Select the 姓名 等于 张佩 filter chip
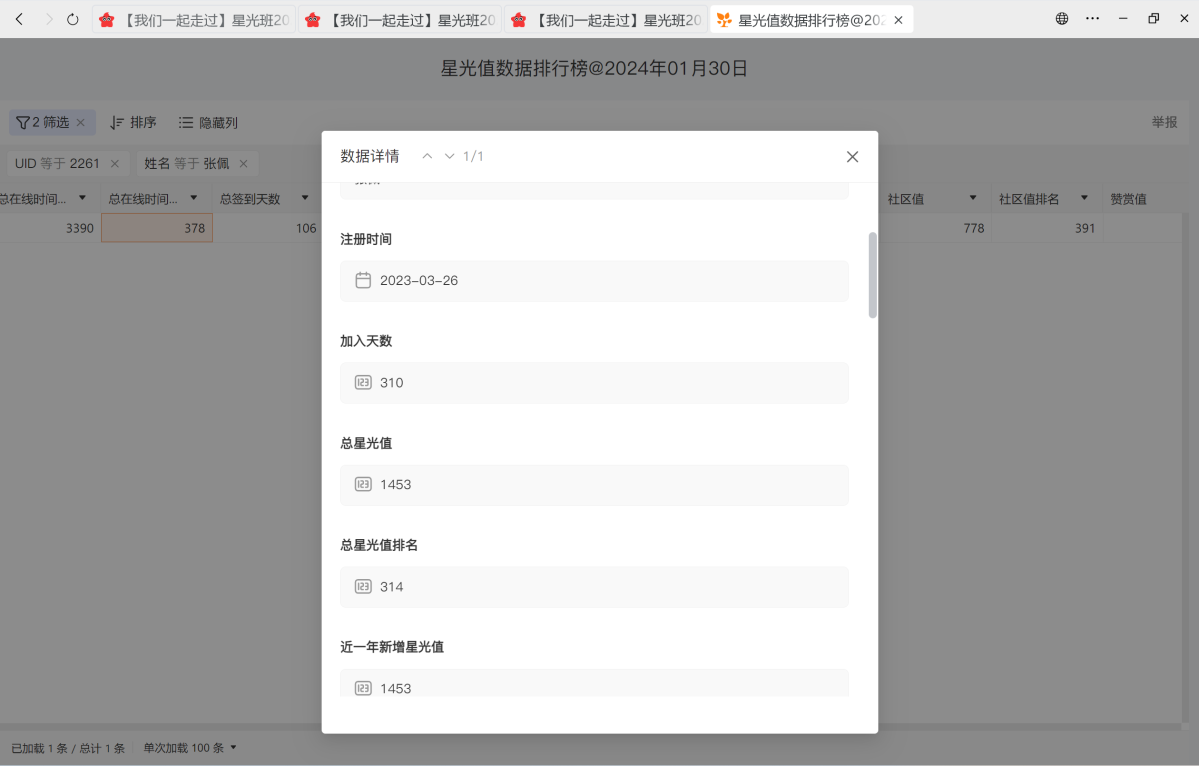Screen dimensions: 1199x766 click(x=196, y=164)
